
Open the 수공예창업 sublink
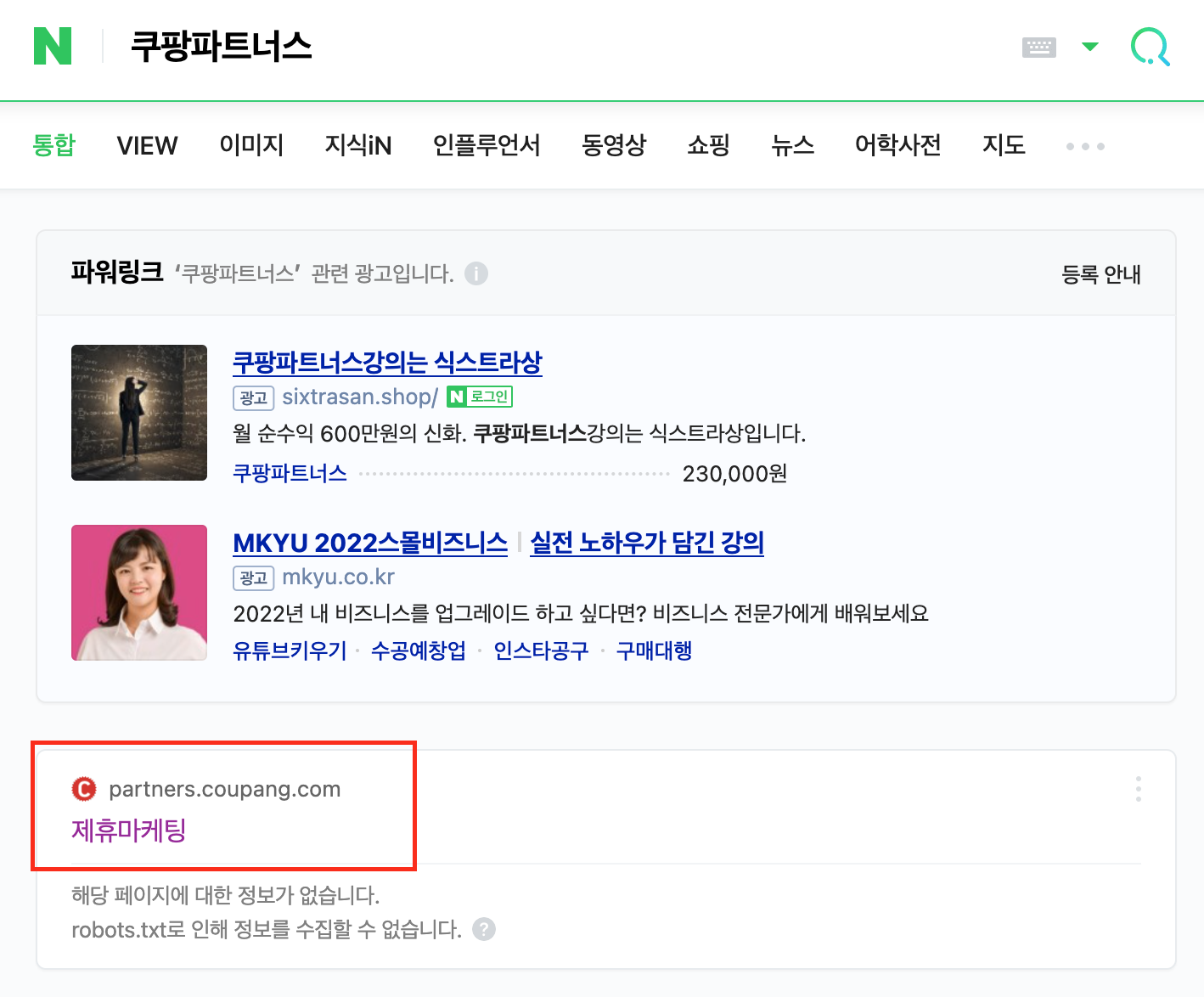(419, 651)
